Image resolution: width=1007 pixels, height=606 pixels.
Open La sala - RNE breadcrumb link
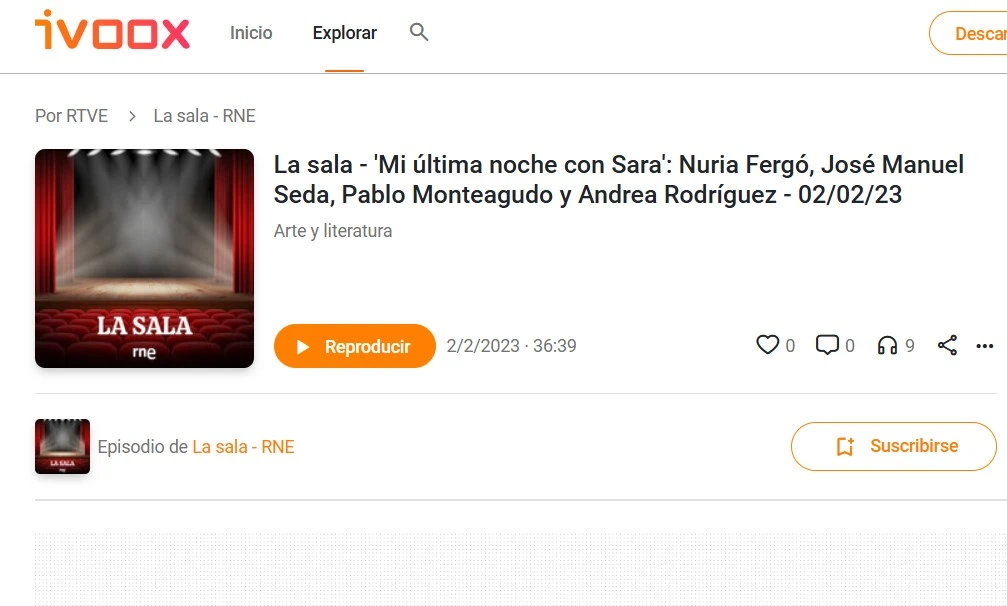pos(204,116)
